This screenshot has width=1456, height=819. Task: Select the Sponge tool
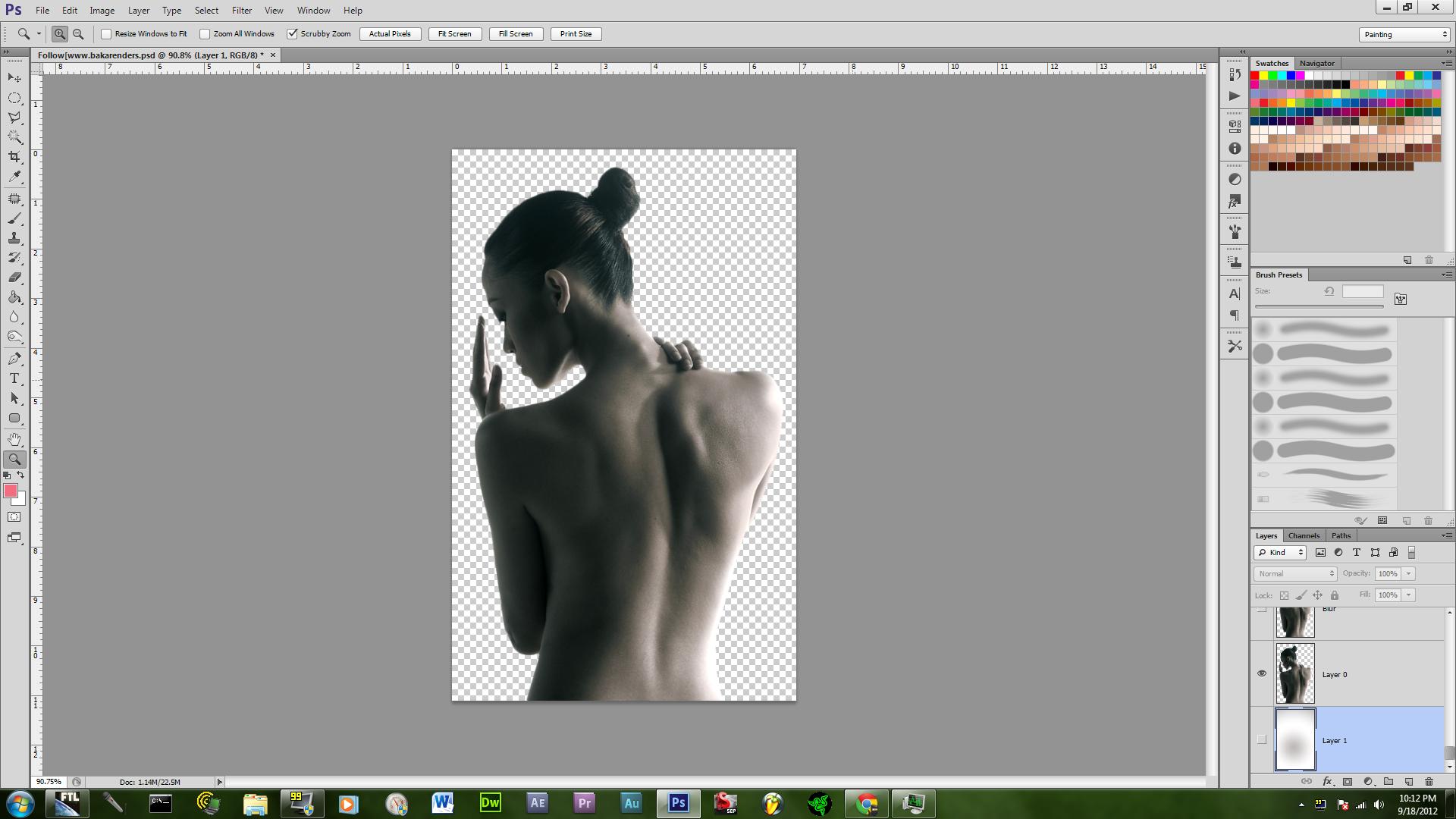tap(14, 337)
